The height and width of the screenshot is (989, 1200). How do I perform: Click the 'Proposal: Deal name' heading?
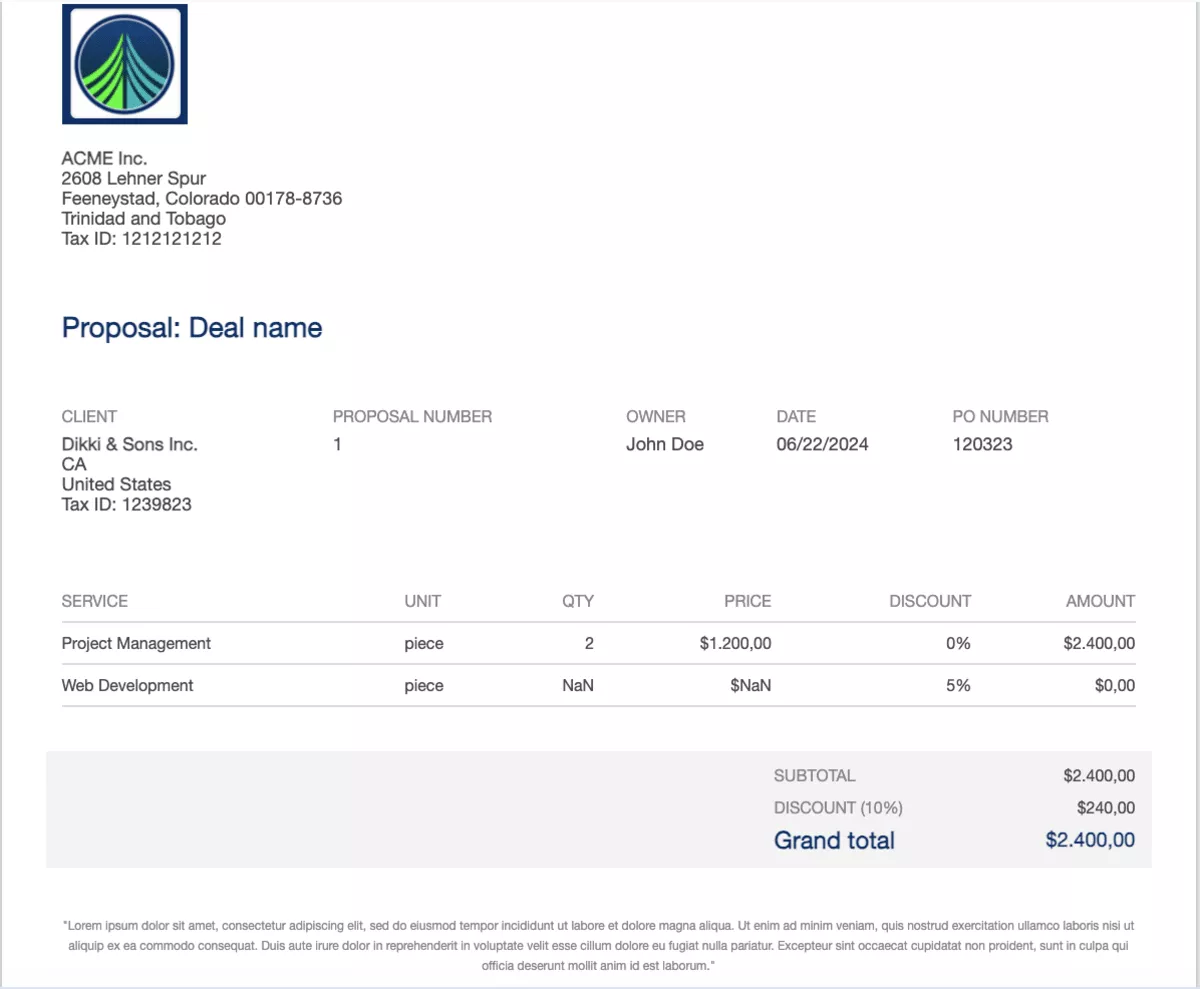click(192, 328)
